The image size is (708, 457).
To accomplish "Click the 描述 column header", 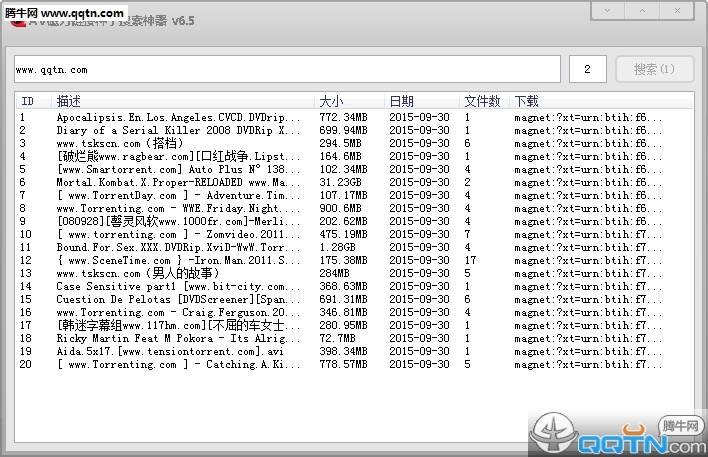I will (x=70, y=101).
